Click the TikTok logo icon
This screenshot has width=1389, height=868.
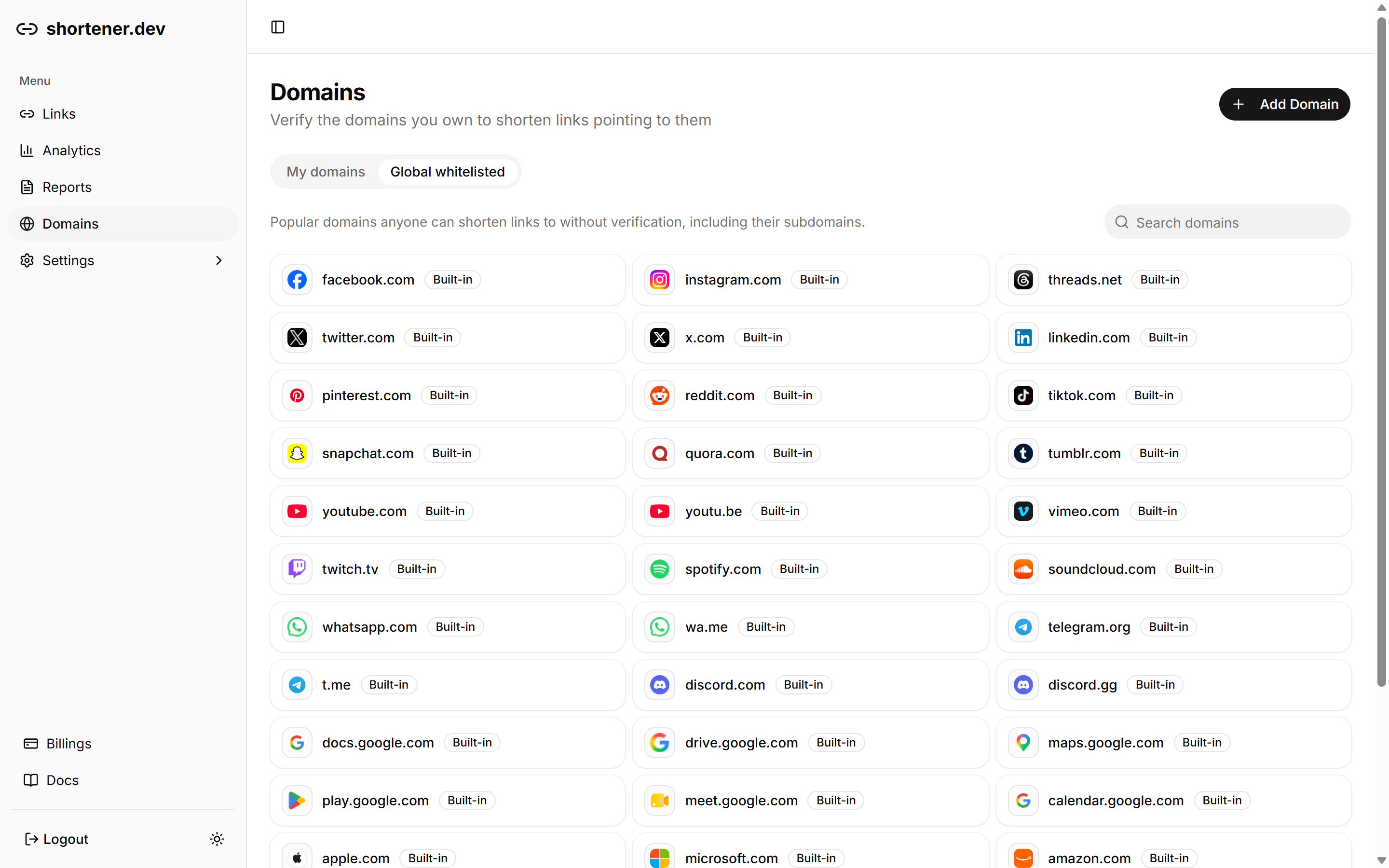[x=1023, y=395]
